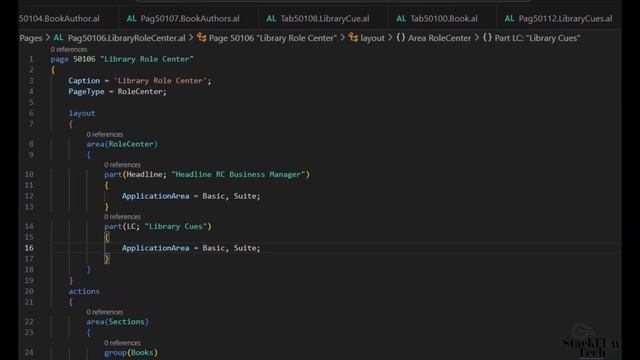Click the layout keyword on line 6

point(82,113)
